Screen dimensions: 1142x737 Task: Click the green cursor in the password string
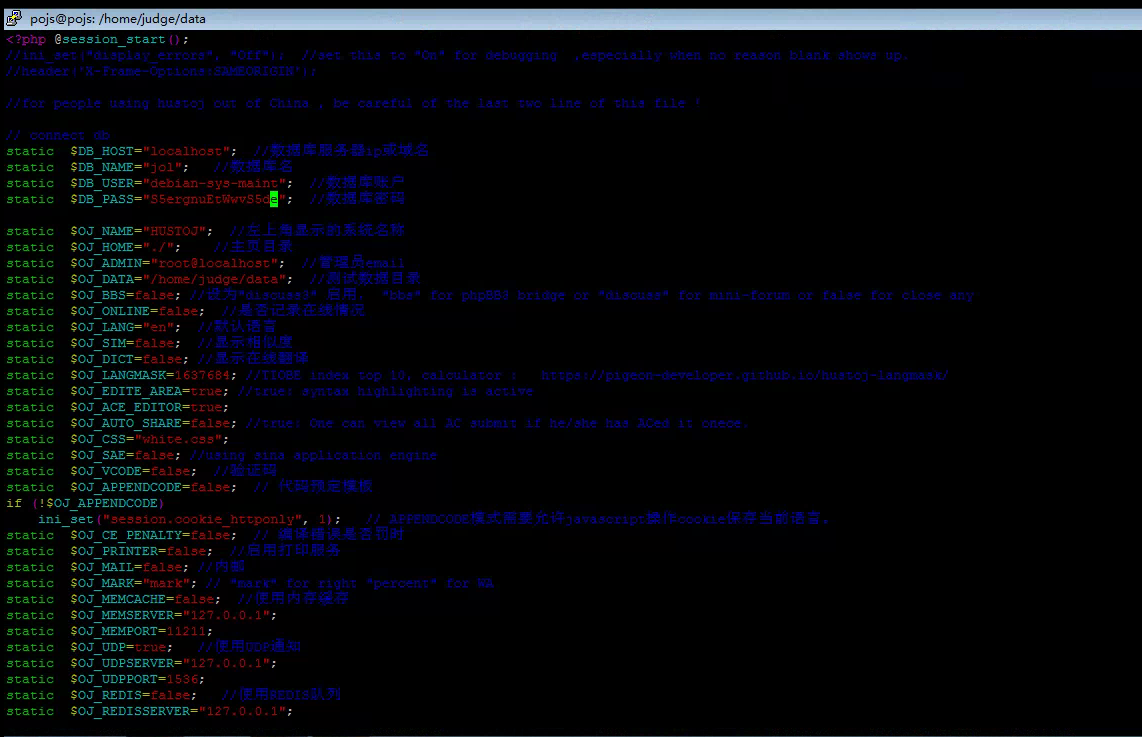(274, 200)
